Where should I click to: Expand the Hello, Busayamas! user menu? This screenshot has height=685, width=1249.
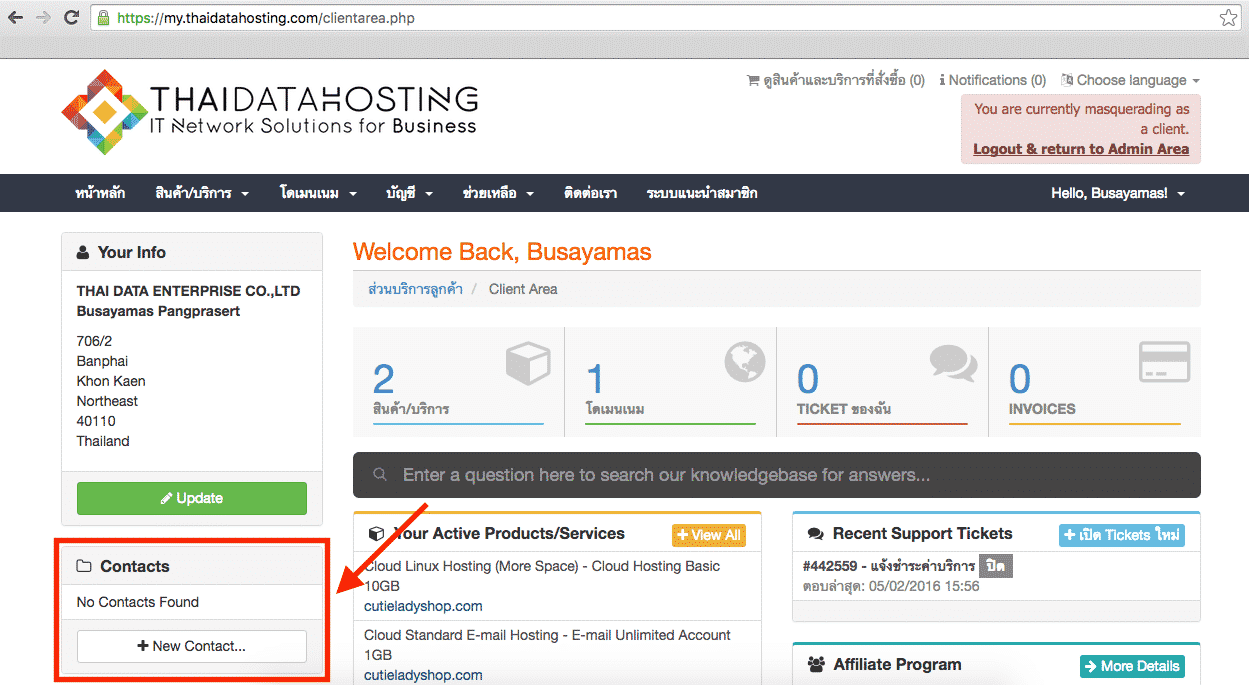[x=1118, y=193]
